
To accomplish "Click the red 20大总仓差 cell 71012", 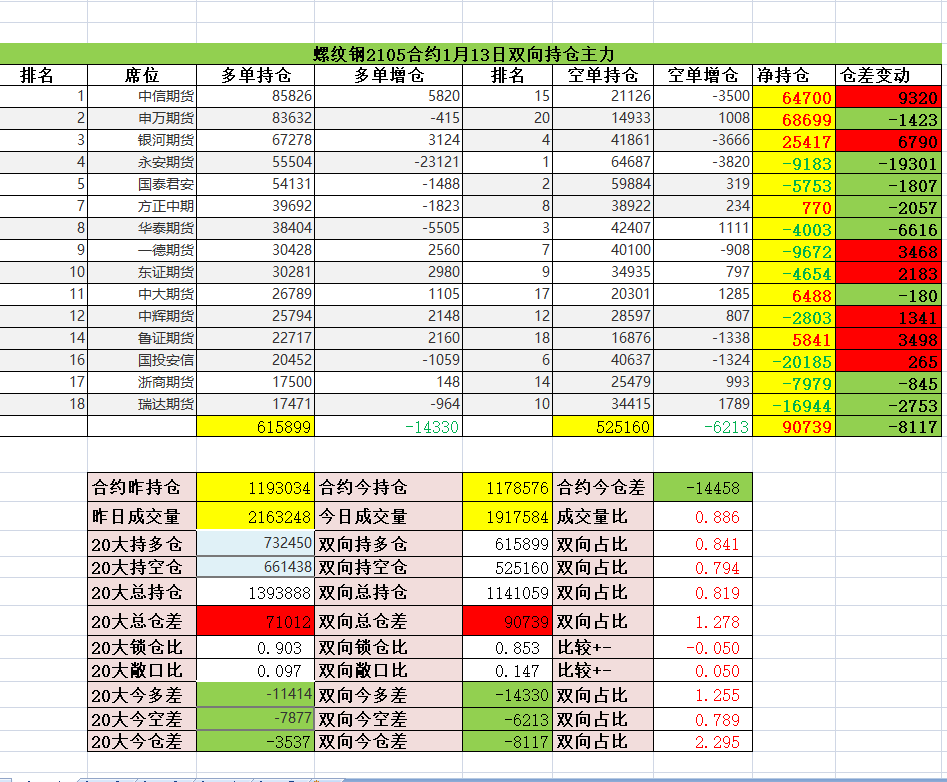I will click(x=255, y=621).
